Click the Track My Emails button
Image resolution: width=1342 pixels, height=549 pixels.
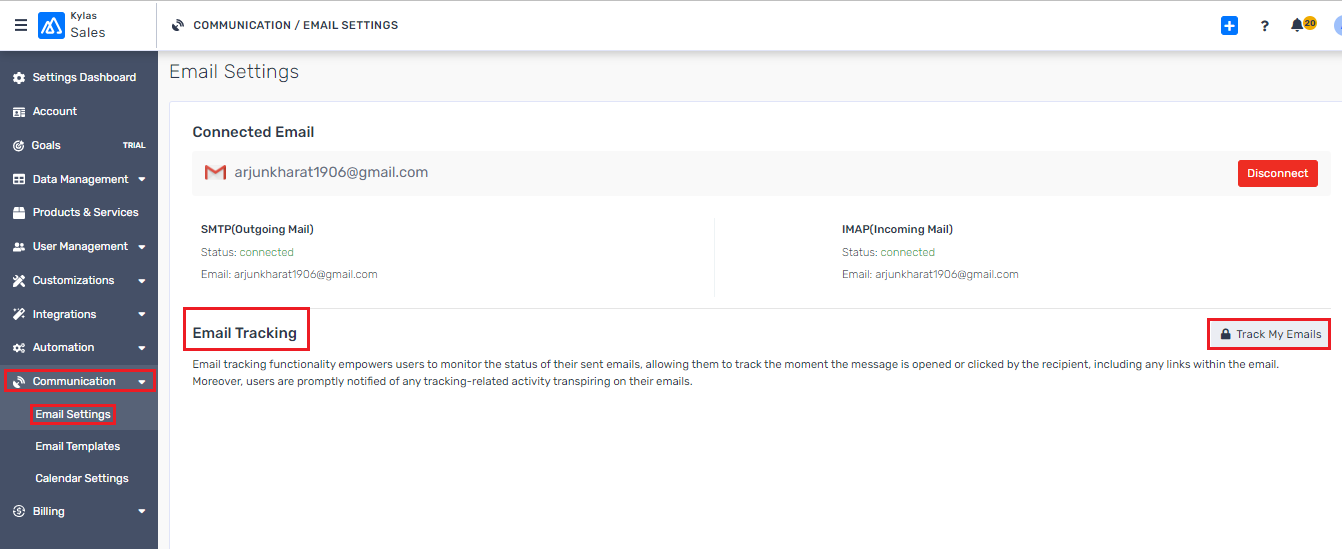click(x=1270, y=334)
